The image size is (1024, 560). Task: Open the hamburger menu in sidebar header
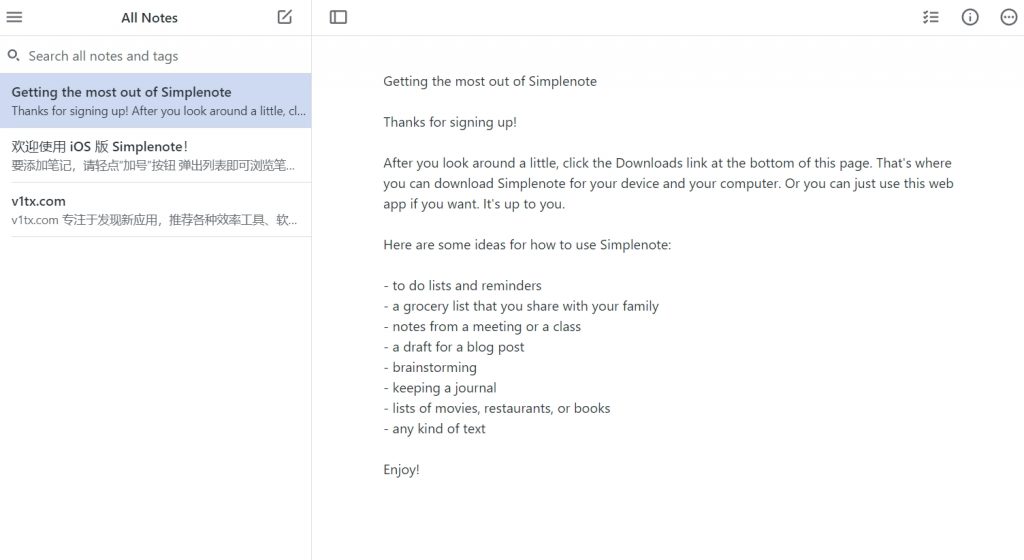point(14,17)
